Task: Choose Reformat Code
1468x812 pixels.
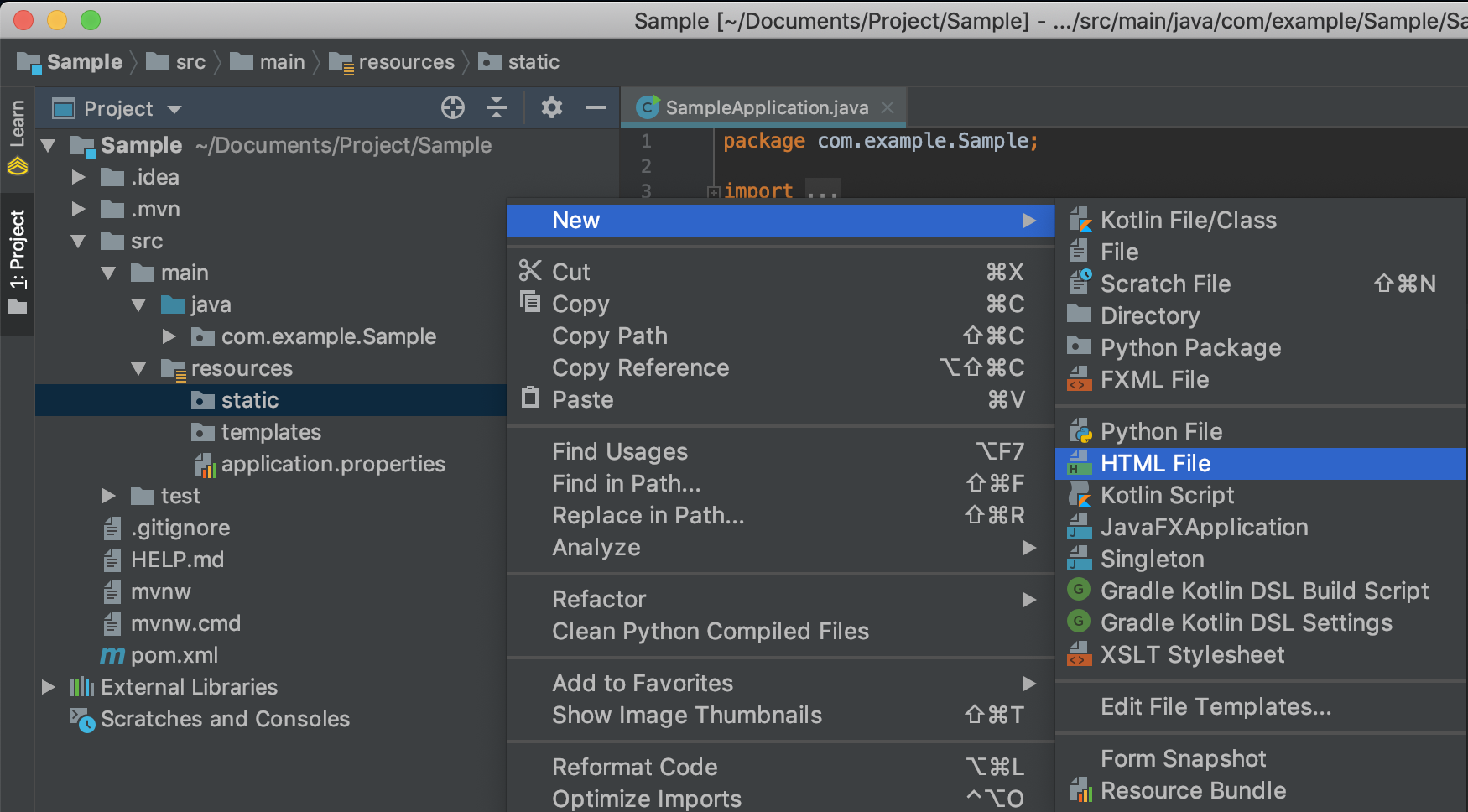Action: 780,767
